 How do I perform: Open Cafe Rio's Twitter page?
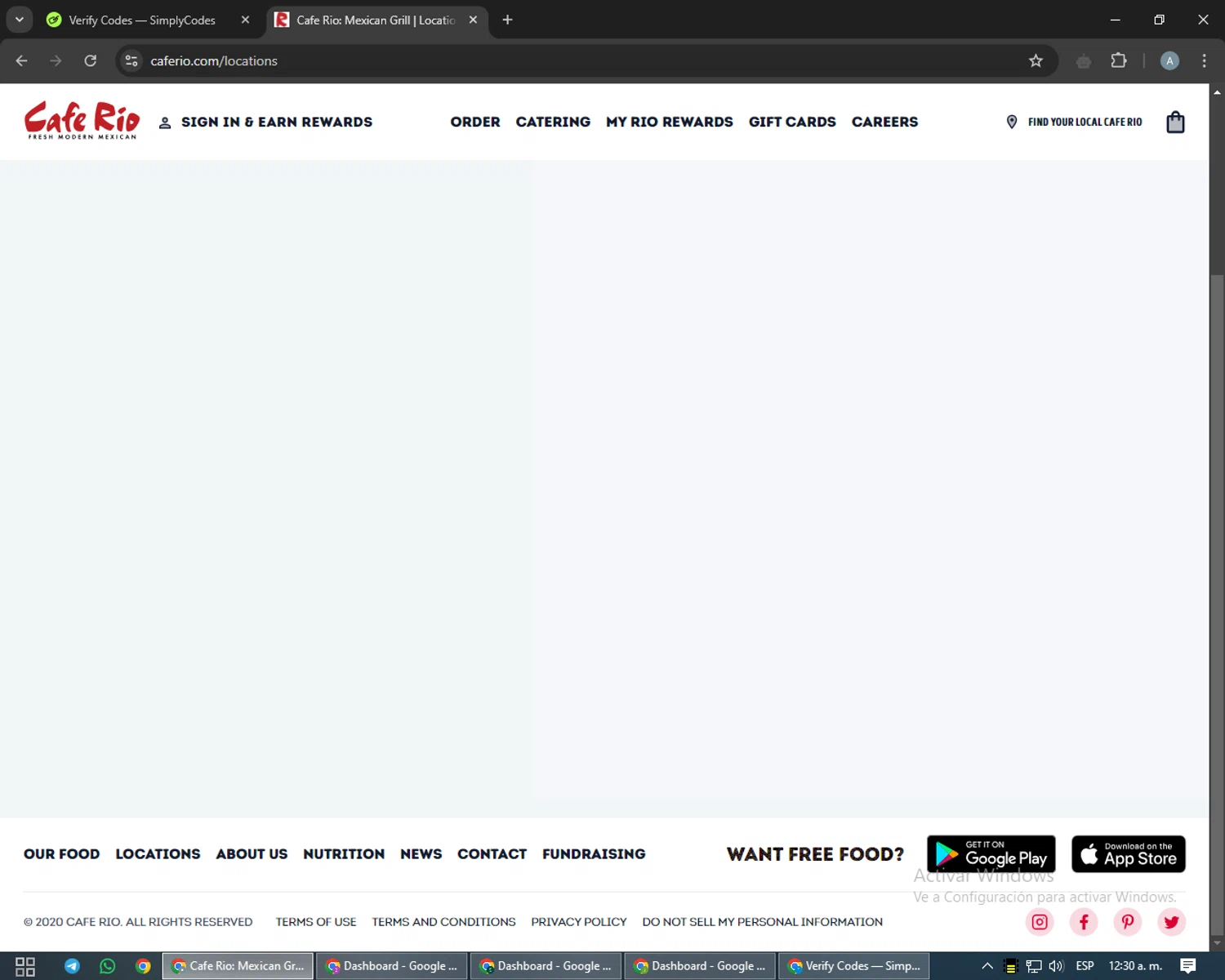pos(1172,922)
